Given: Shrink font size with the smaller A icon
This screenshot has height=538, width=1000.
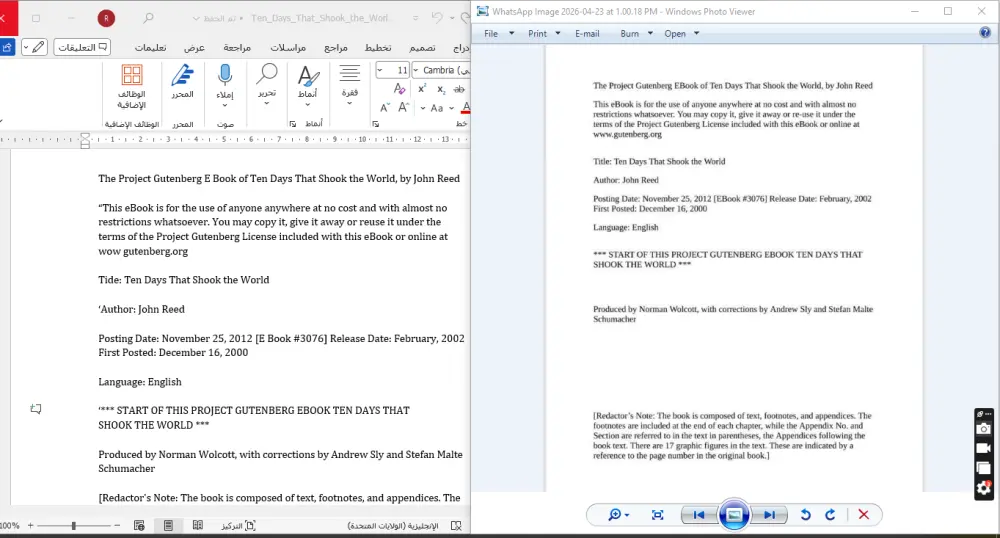Looking at the screenshot, I should pos(384,108).
